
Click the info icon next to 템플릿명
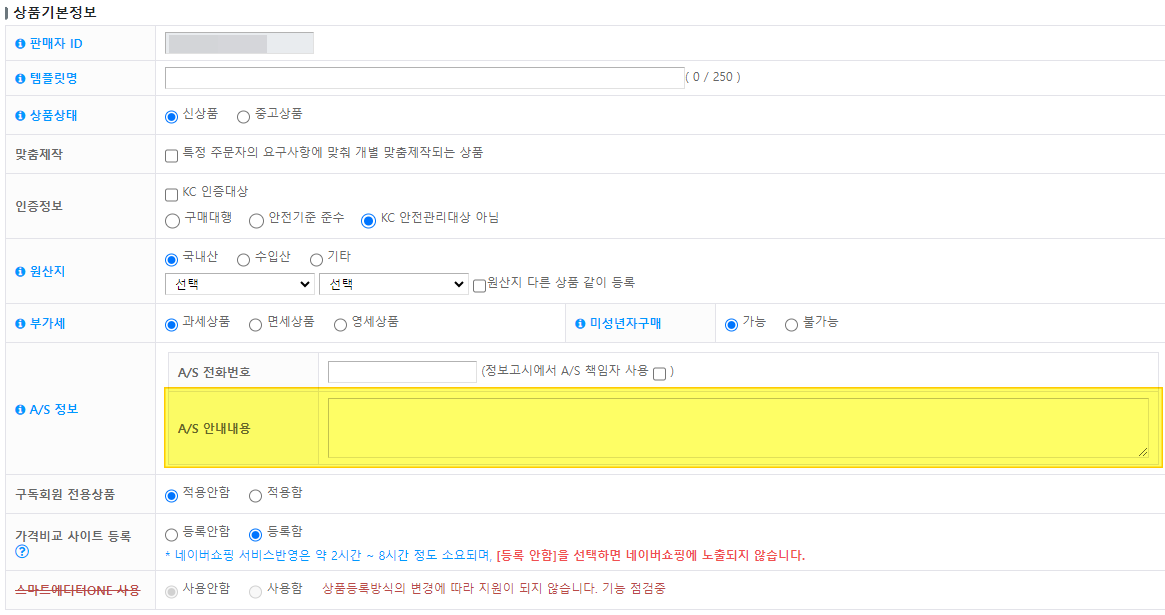[21, 79]
